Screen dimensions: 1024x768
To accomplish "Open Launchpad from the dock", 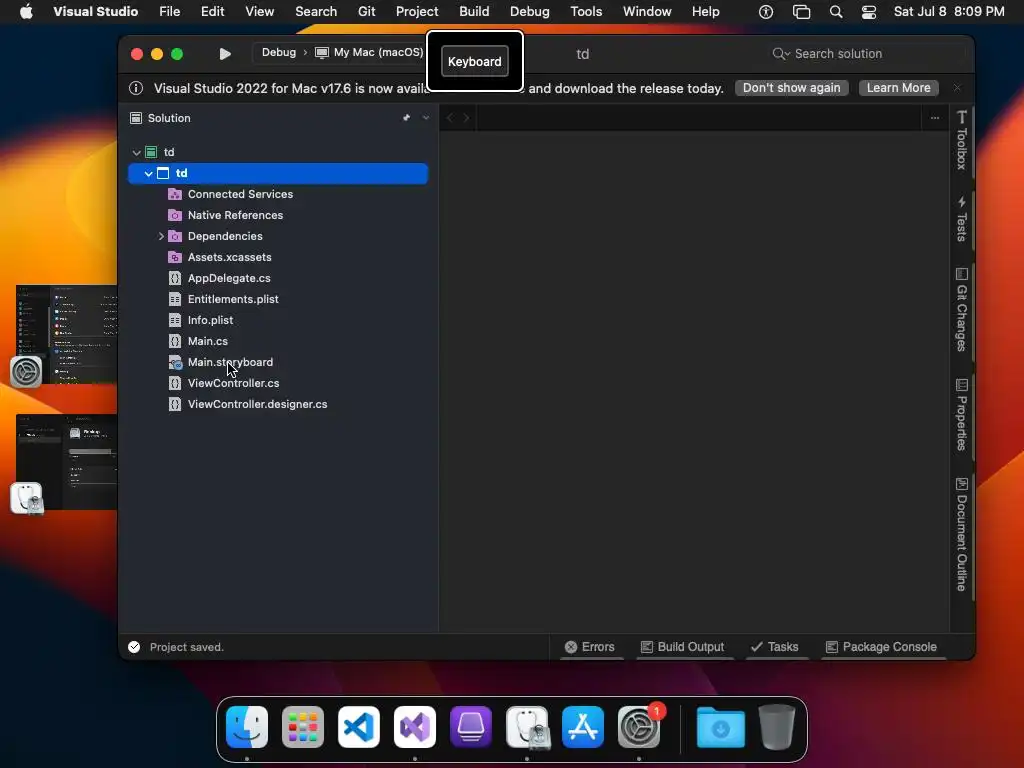I will [303, 727].
